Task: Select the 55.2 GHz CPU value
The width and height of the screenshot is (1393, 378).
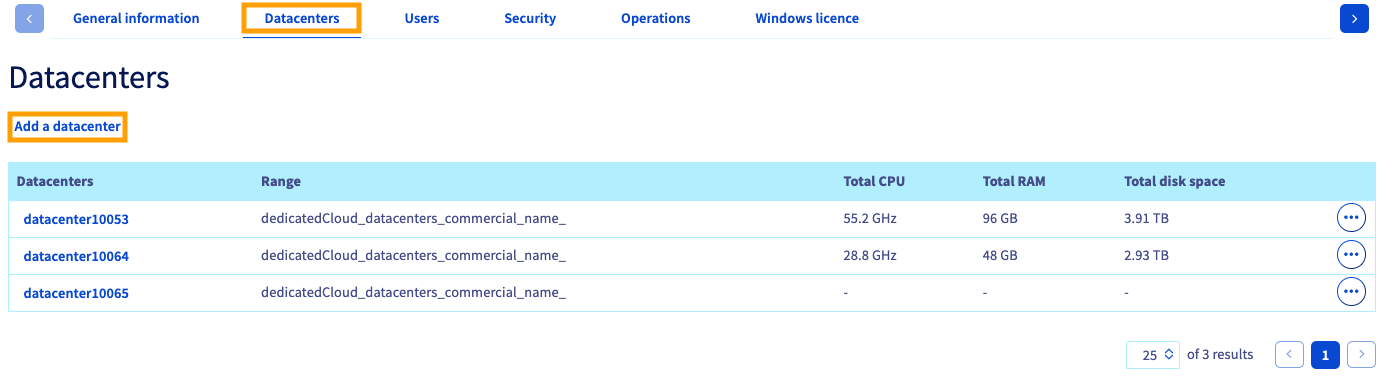Action: click(x=870, y=218)
